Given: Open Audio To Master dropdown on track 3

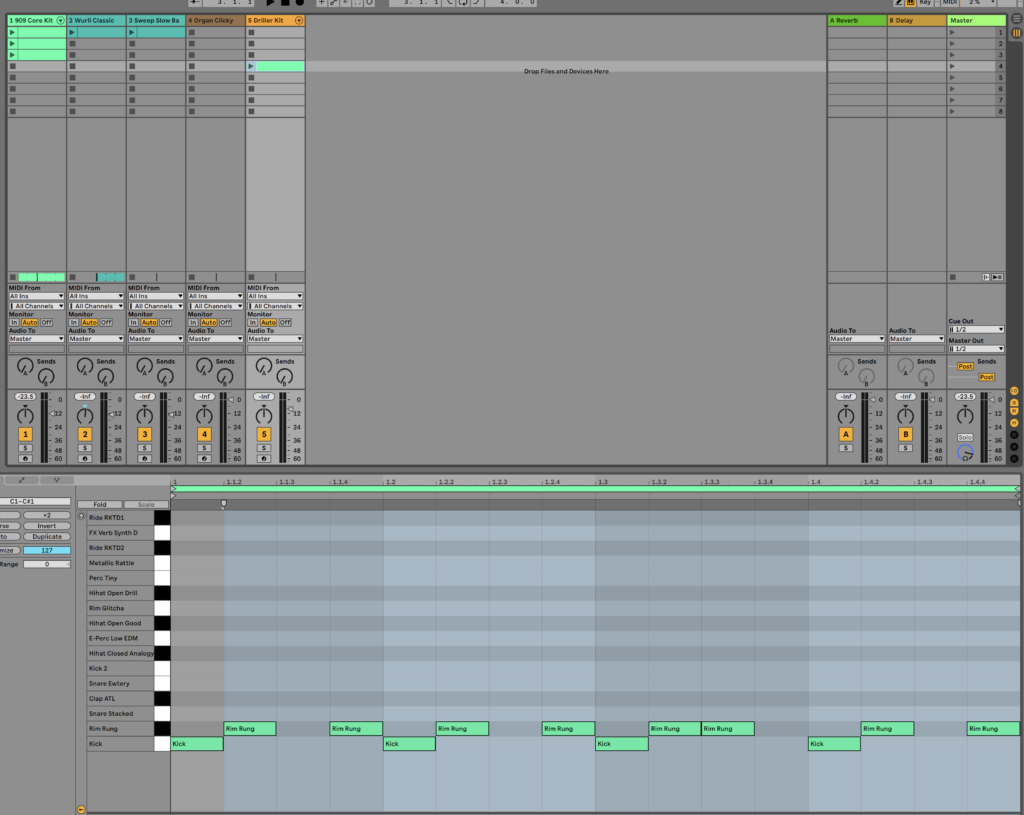Looking at the screenshot, I should click(155, 339).
